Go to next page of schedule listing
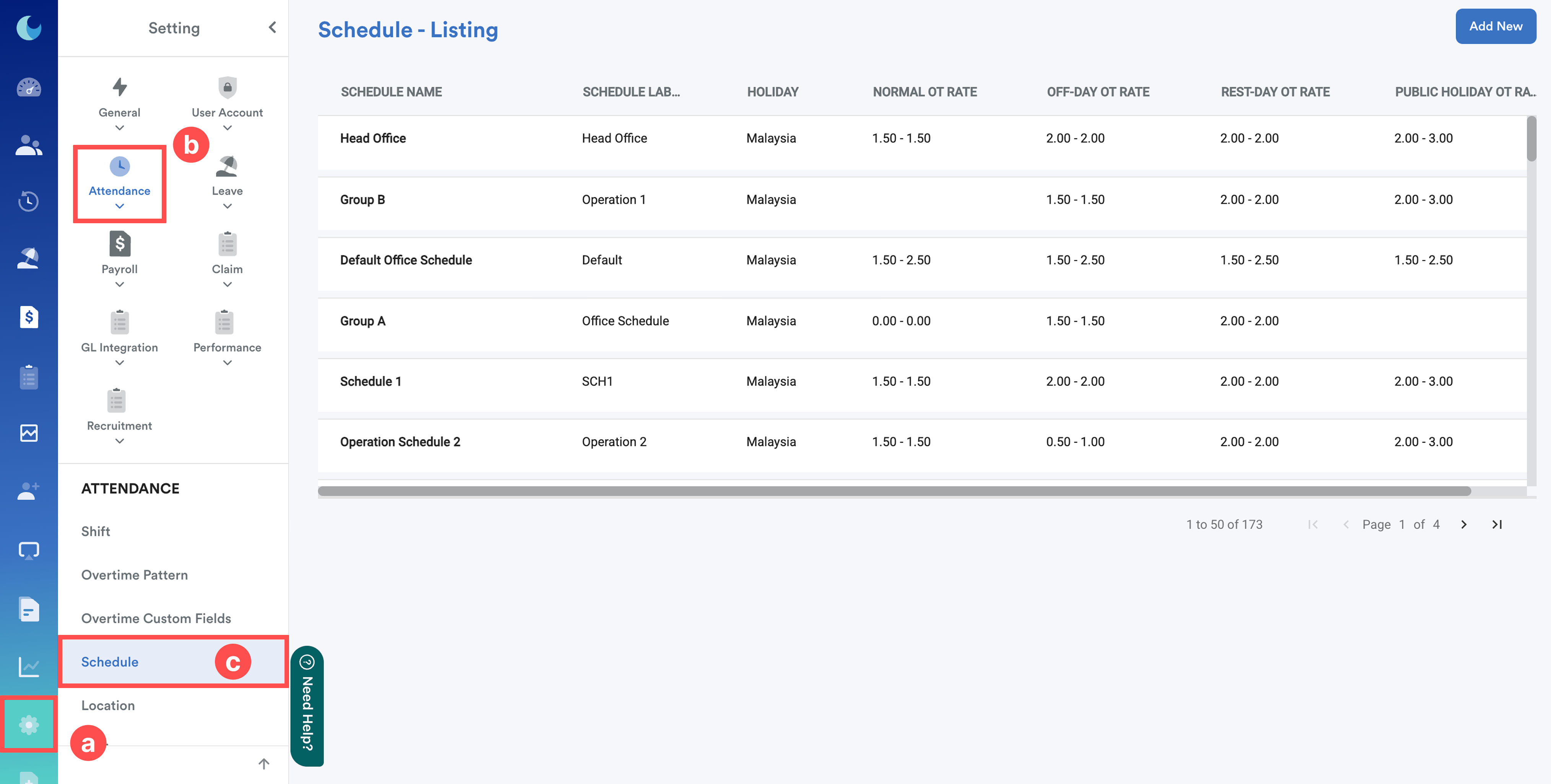The width and height of the screenshot is (1551, 784). (1464, 525)
